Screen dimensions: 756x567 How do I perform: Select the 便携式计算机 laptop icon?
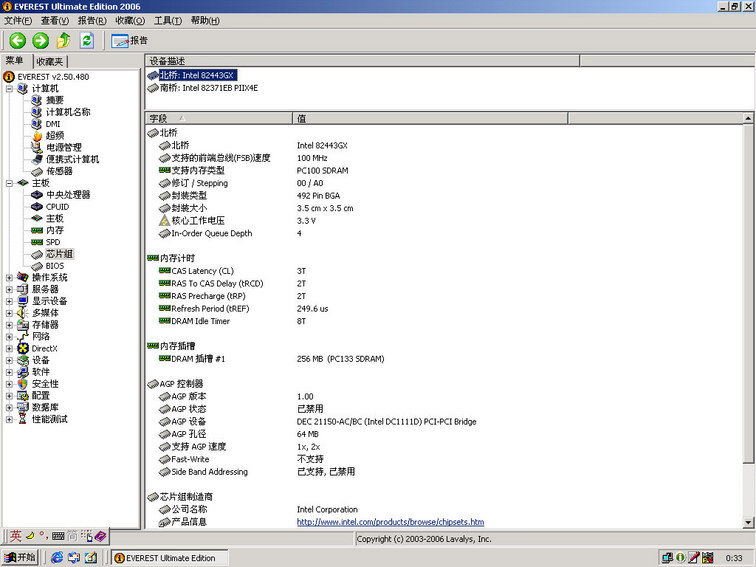coord(37,160)
